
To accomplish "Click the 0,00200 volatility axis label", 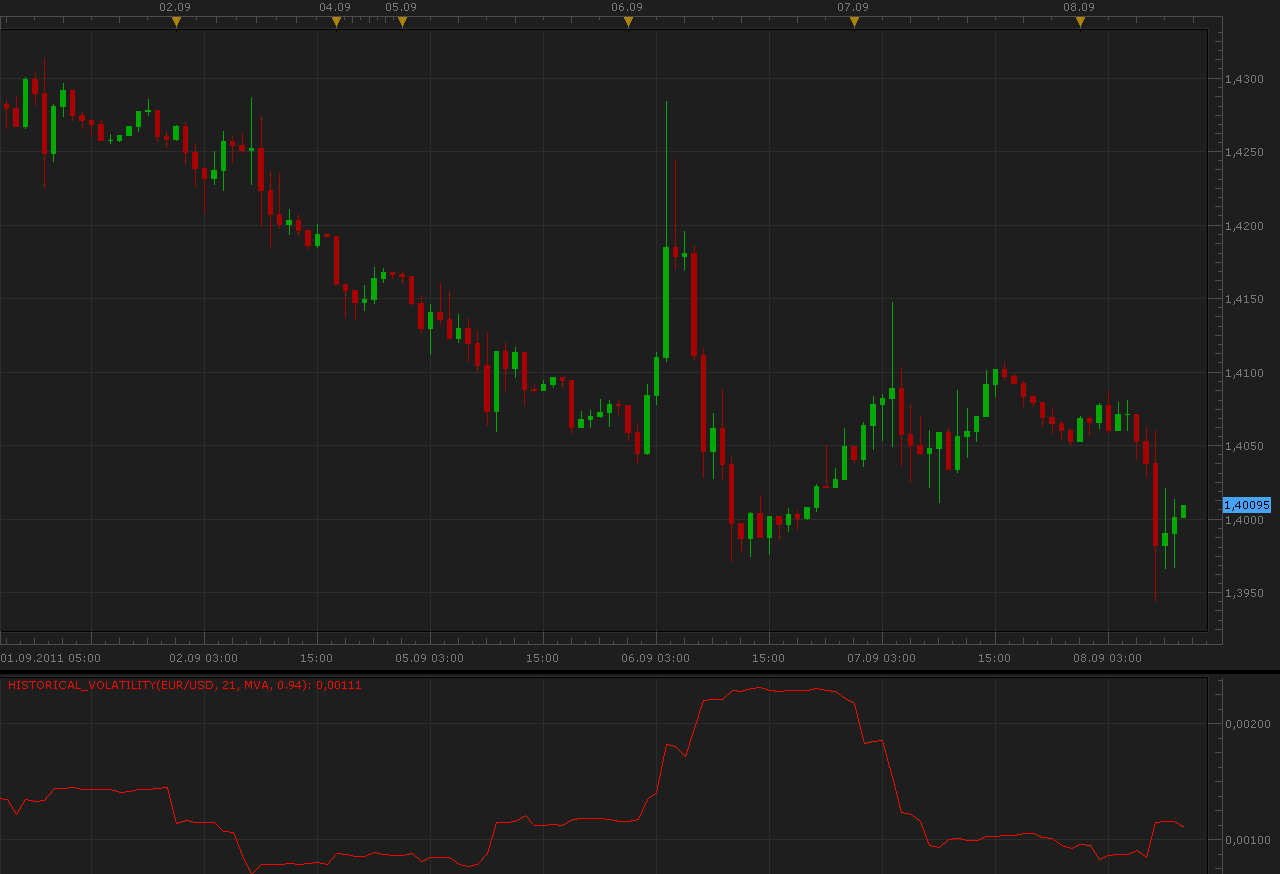I will click(x=1248, y=724).
